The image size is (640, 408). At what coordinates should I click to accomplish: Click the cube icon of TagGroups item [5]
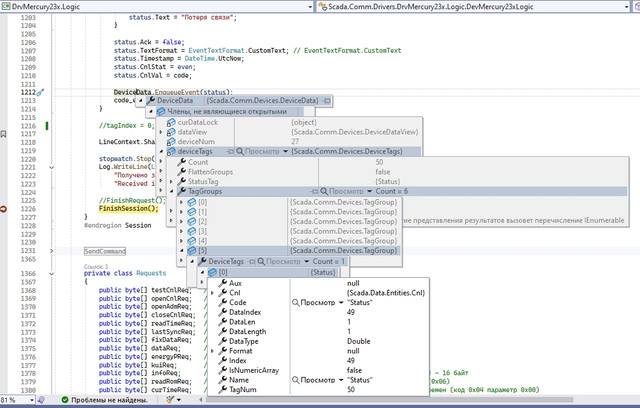[x=192, y=251]
